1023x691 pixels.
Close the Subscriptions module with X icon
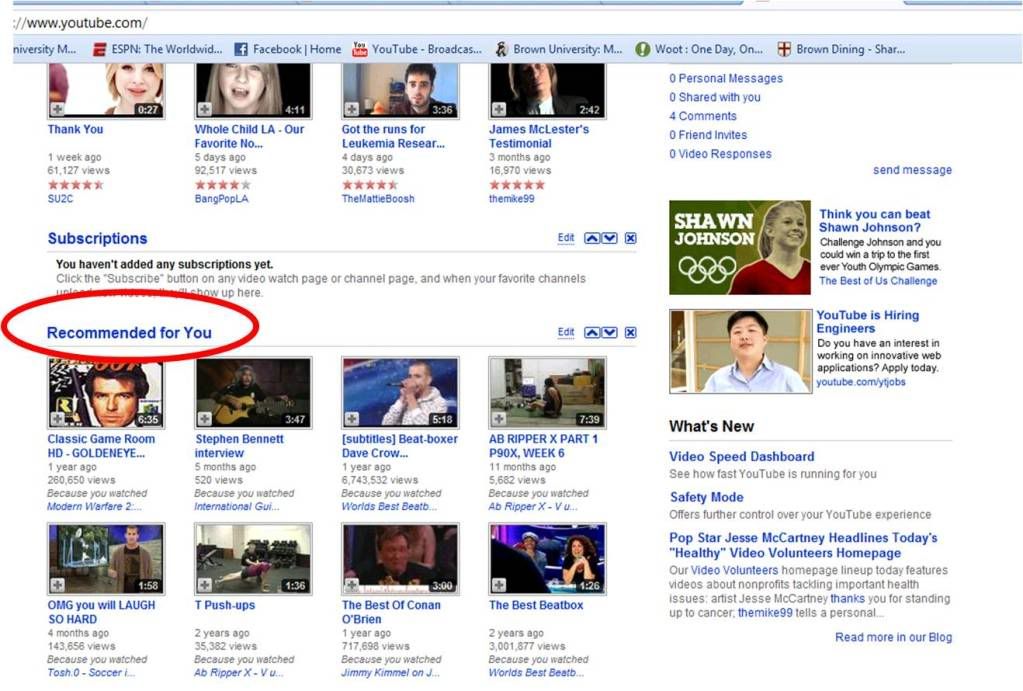630,238
